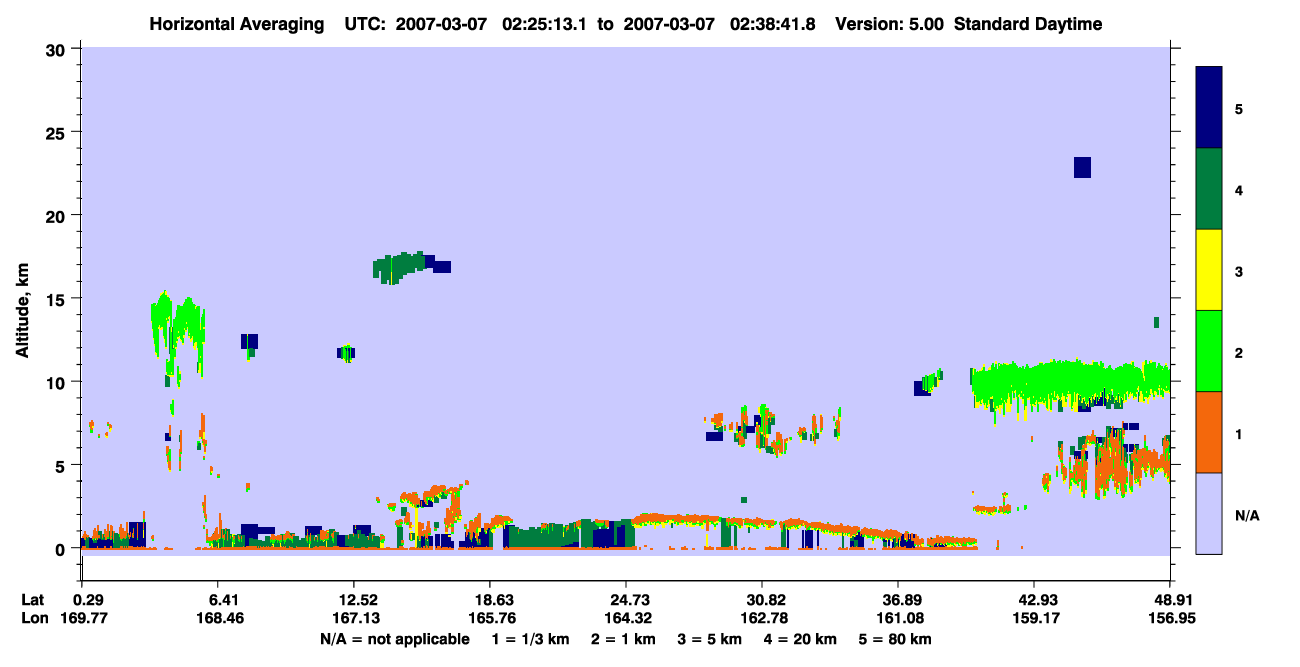Click the 'Standard Daytime' text in title
Screen dimensions: 1300x667
coord(1028,24)
